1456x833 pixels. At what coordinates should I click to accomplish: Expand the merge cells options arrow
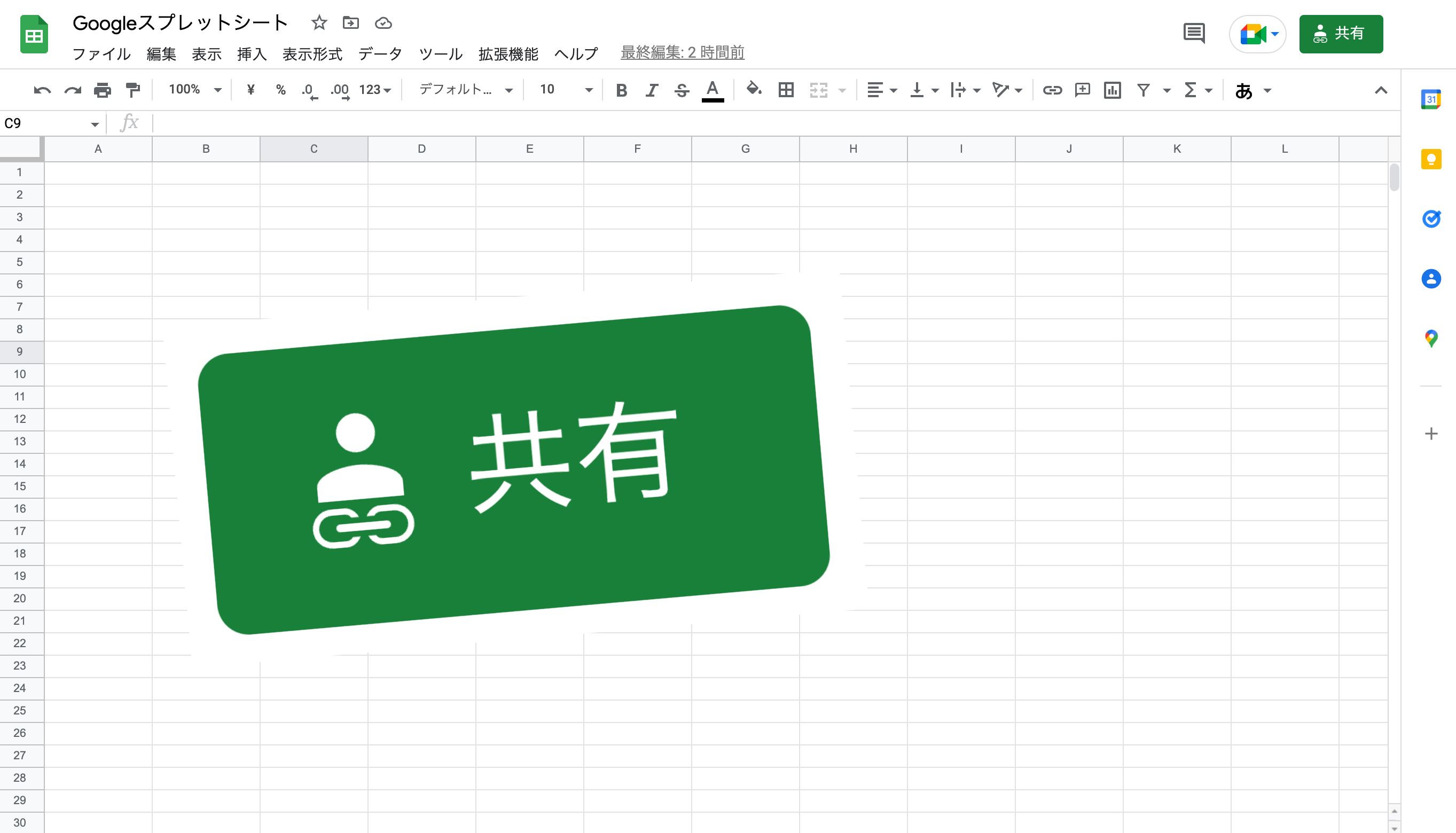[x=842, y=90]
